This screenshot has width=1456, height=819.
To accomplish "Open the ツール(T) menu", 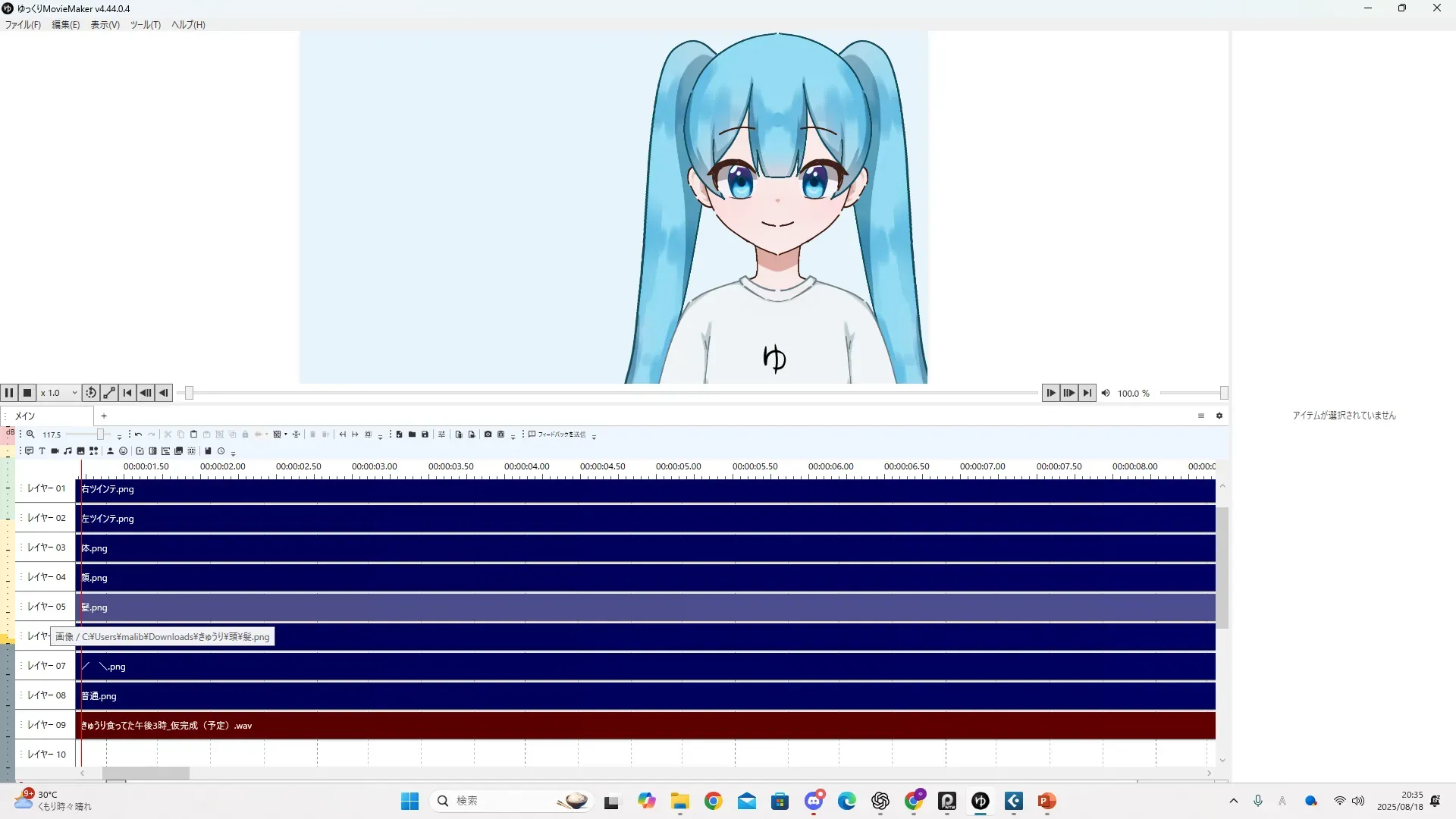I will click(x=145, y=24).
